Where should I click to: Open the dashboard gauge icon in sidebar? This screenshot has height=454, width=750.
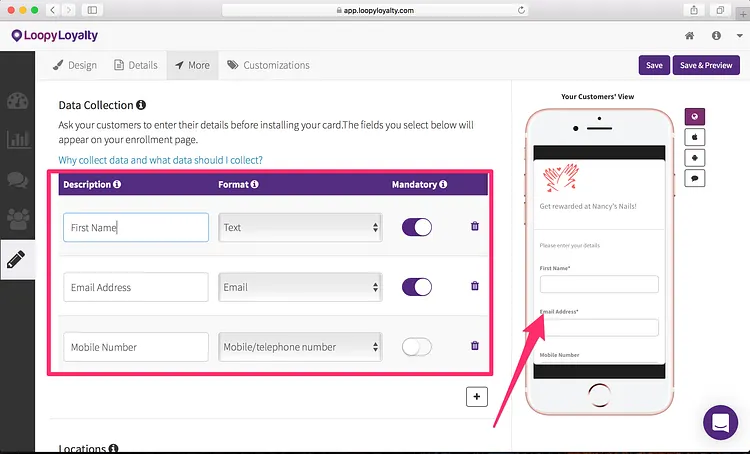tap(18, 101)
